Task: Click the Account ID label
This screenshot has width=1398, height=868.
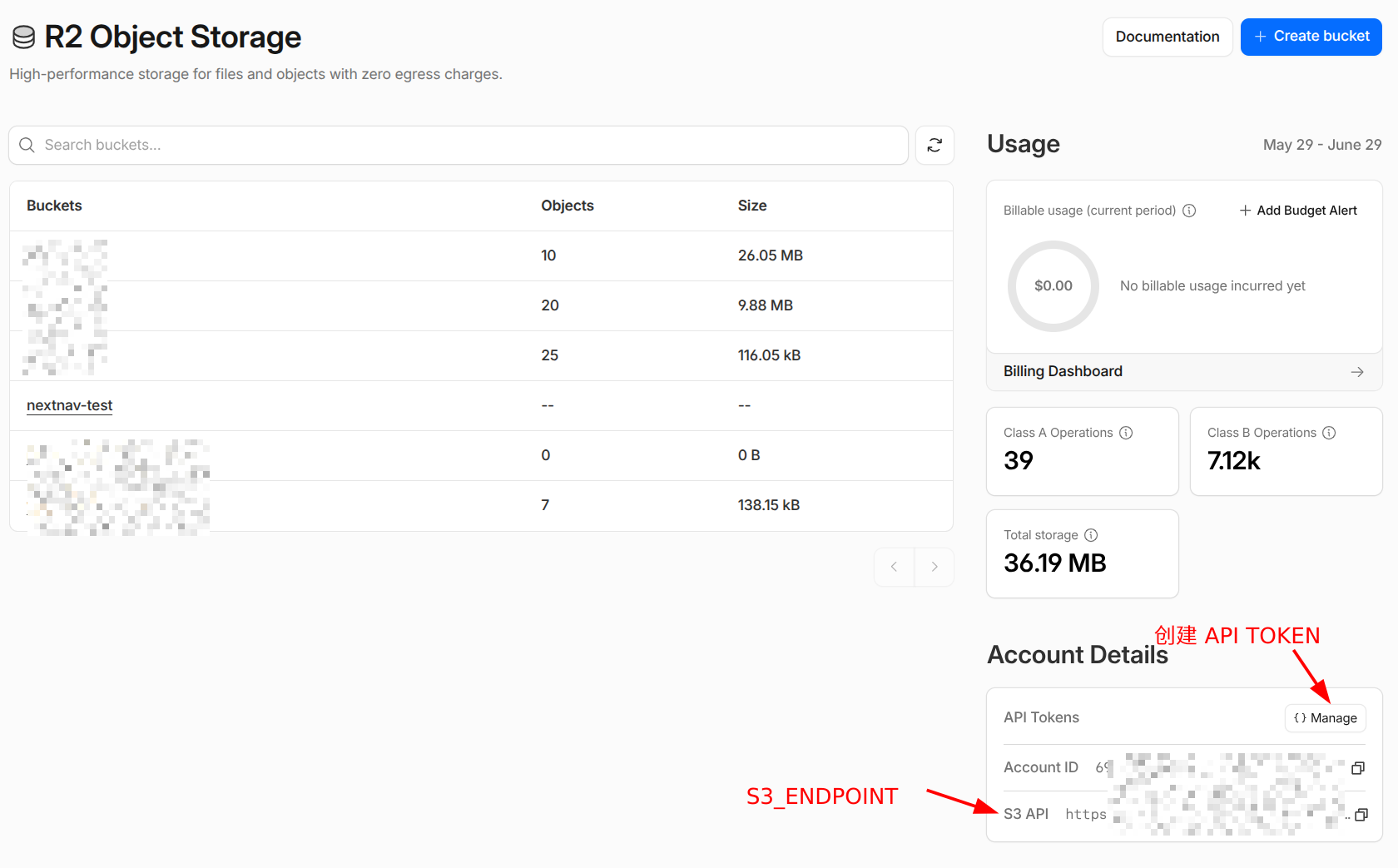Action: coord(1041,767)
